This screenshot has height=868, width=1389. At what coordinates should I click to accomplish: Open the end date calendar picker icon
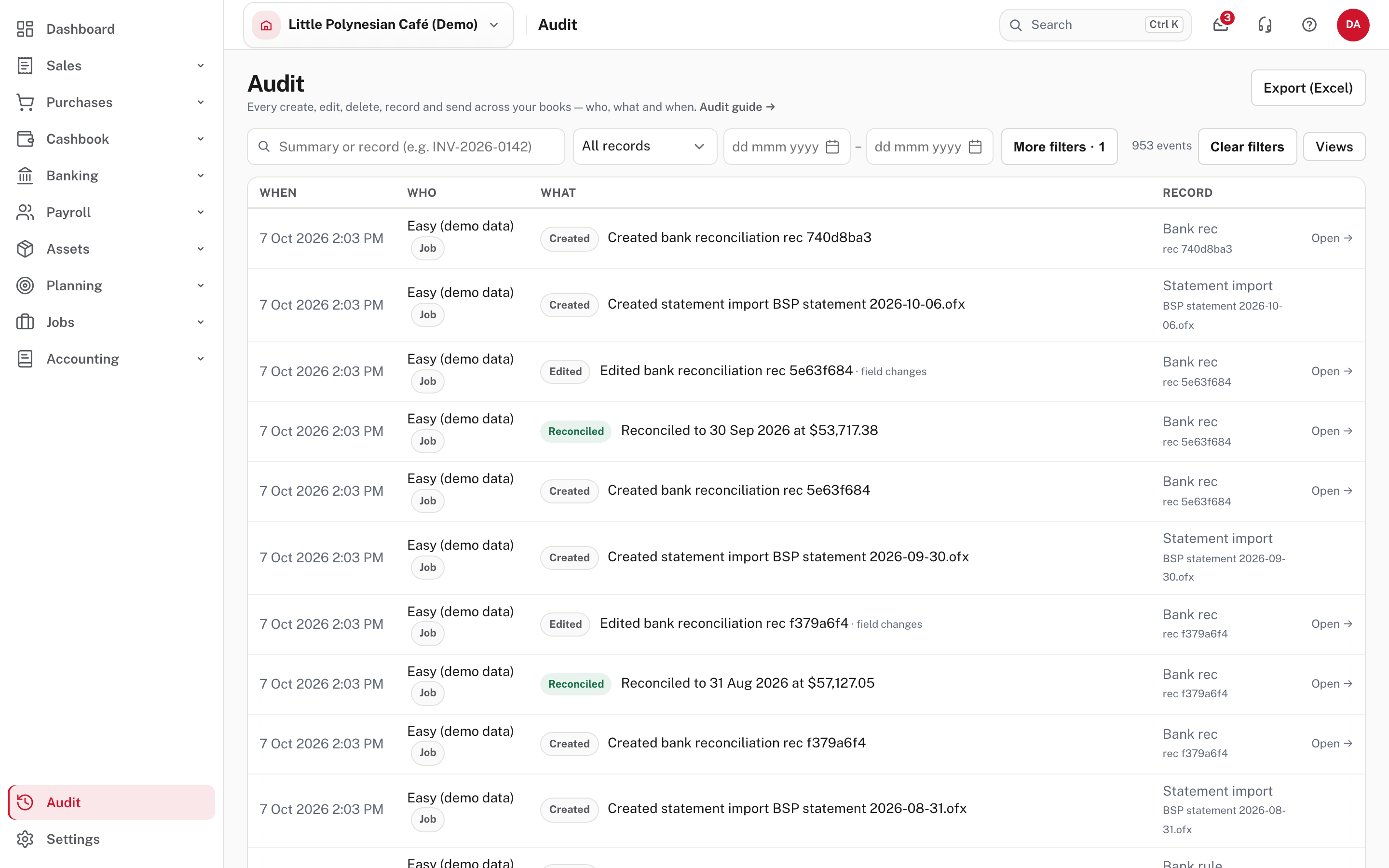(975, 147)
